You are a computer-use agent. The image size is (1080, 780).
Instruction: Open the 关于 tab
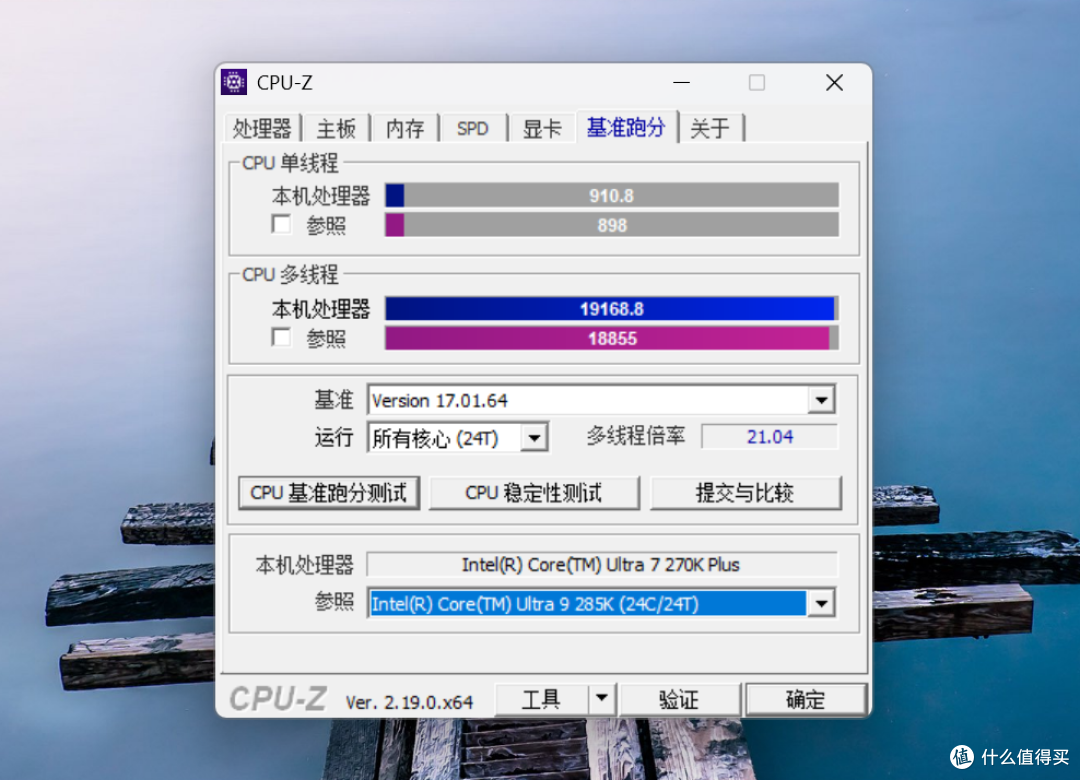[x=710, y=128]
